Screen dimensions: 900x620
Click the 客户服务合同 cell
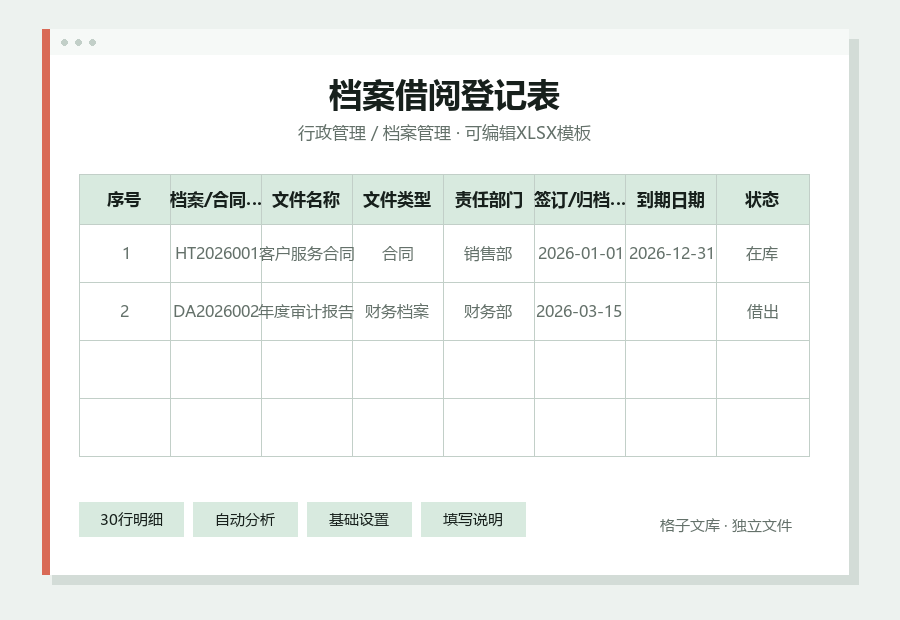[307, 254]
